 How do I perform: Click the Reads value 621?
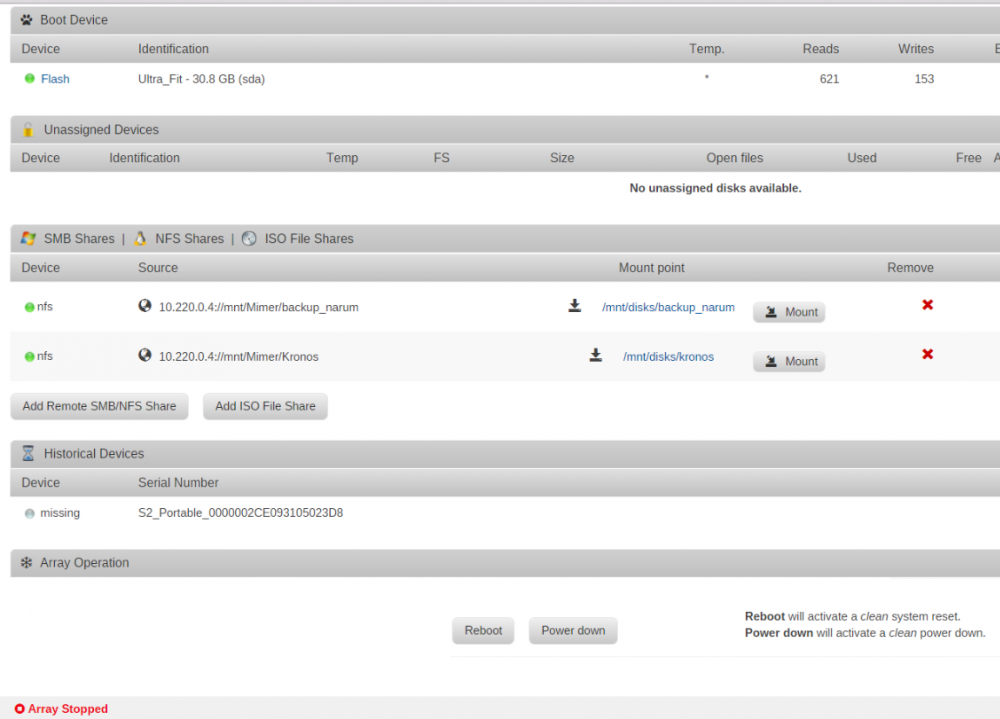pos(829,79)
